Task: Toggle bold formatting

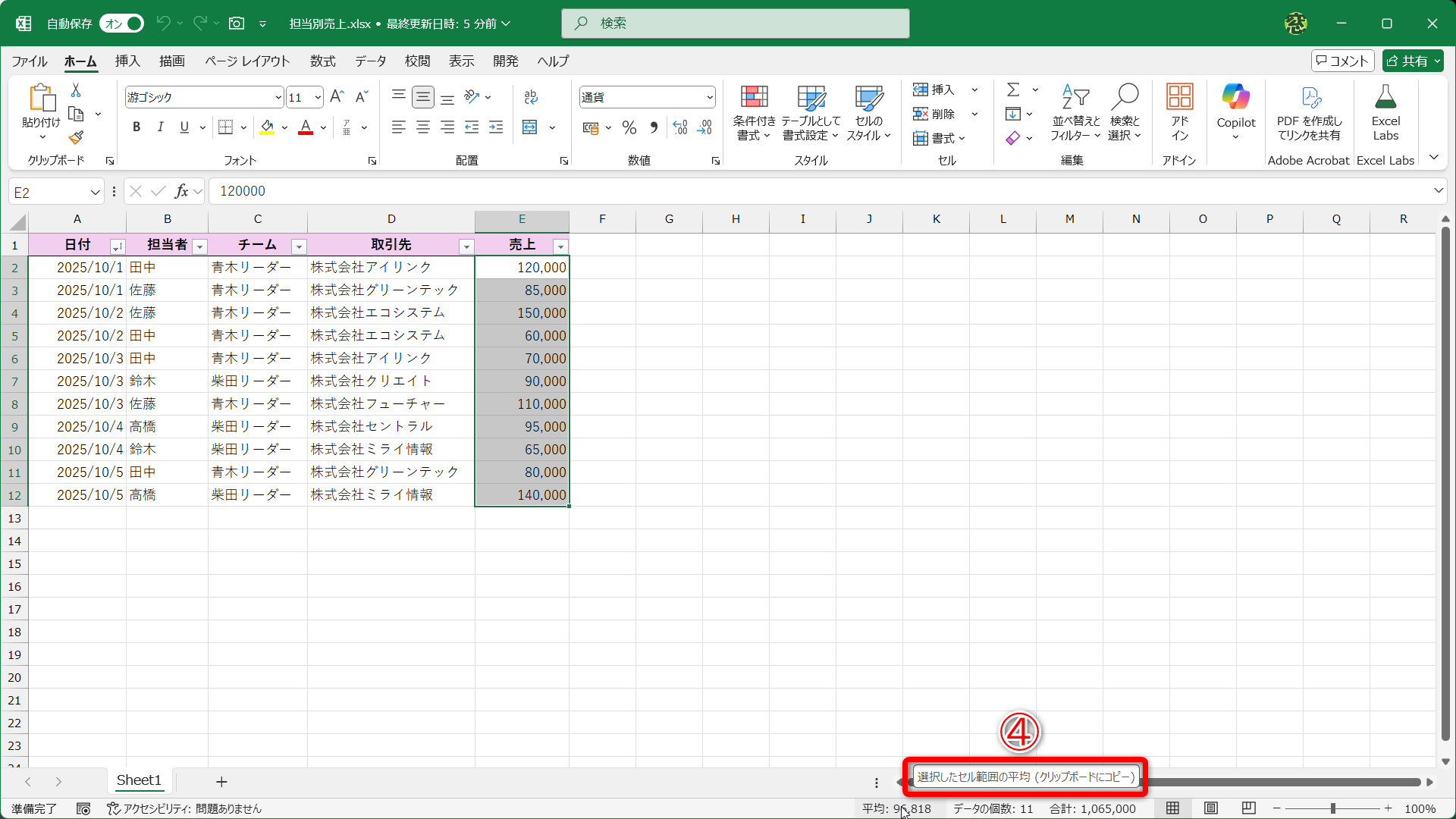Action: click(x=136, y=127)
